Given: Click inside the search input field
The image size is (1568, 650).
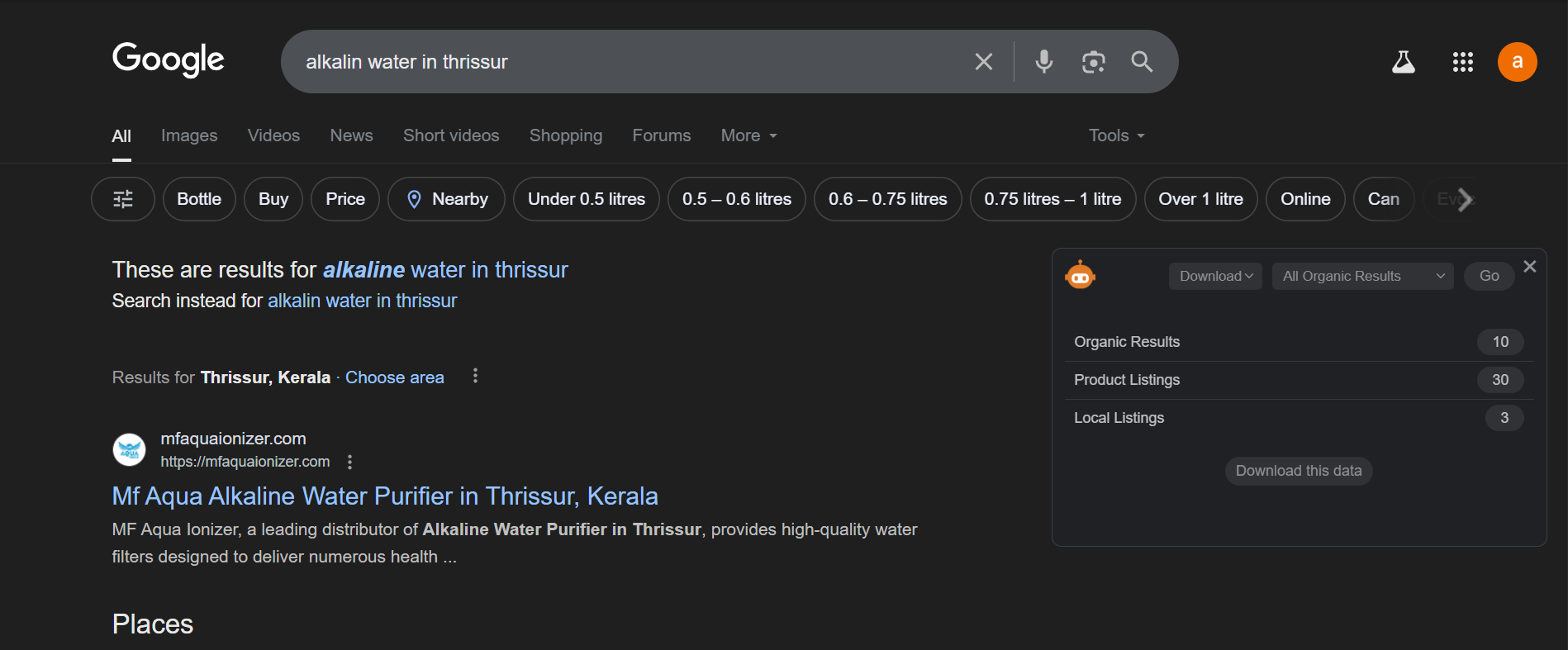Looking at the screenshot, I should click(x=628, y=62).
